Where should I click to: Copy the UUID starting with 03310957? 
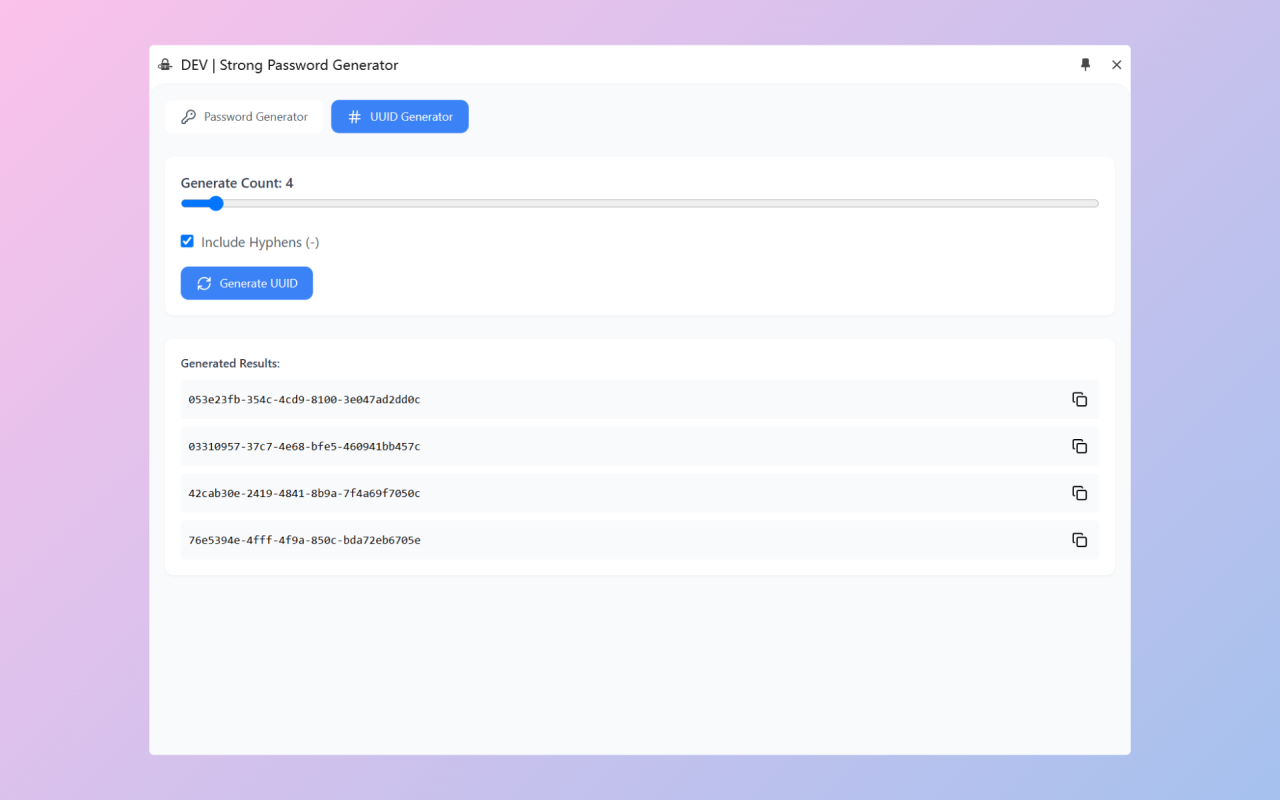tap(1079, 446)
